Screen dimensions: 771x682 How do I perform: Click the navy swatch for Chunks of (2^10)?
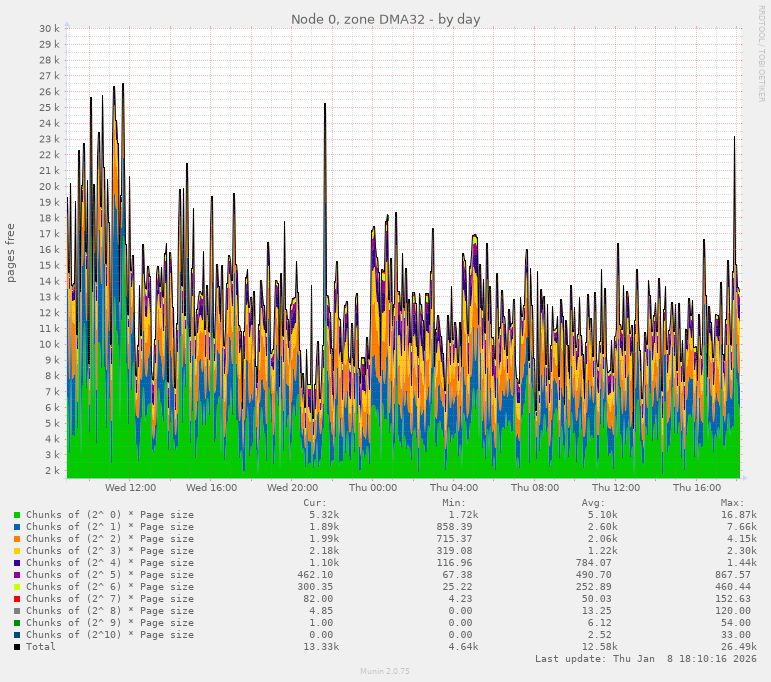pos(17,635)
